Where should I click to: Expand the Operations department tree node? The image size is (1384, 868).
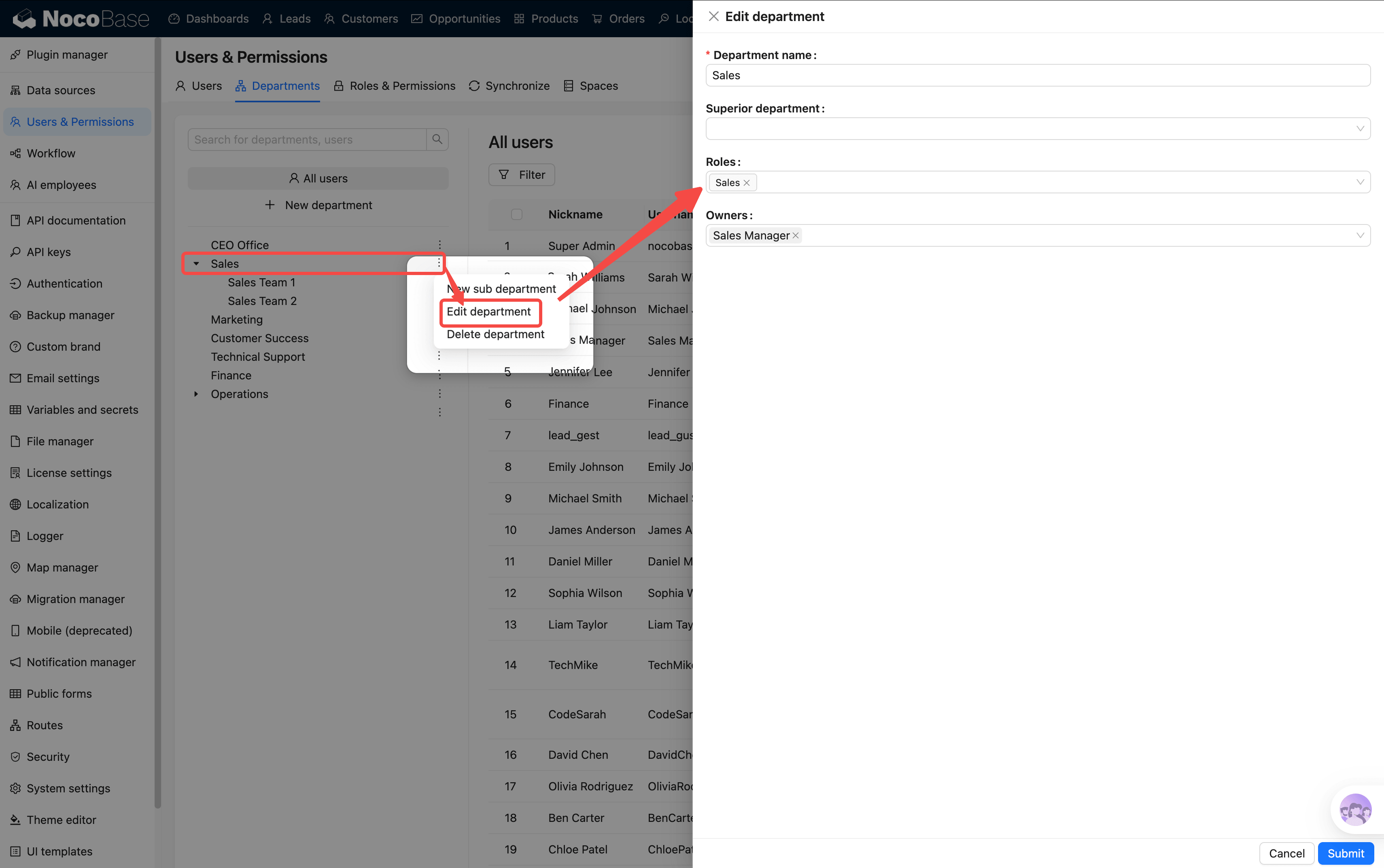click(196, 394)
